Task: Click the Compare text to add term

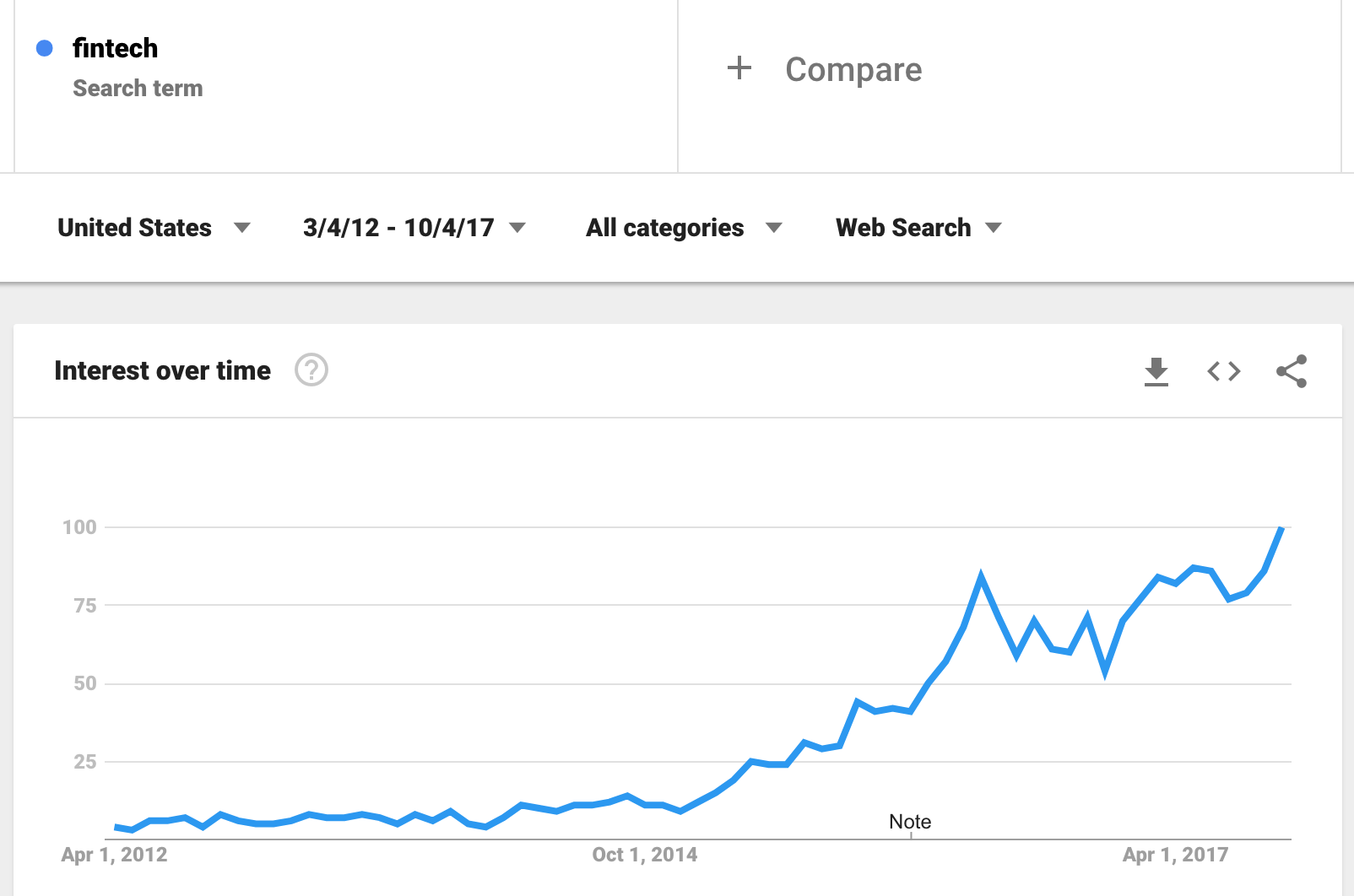Action: tap(853, 70)
